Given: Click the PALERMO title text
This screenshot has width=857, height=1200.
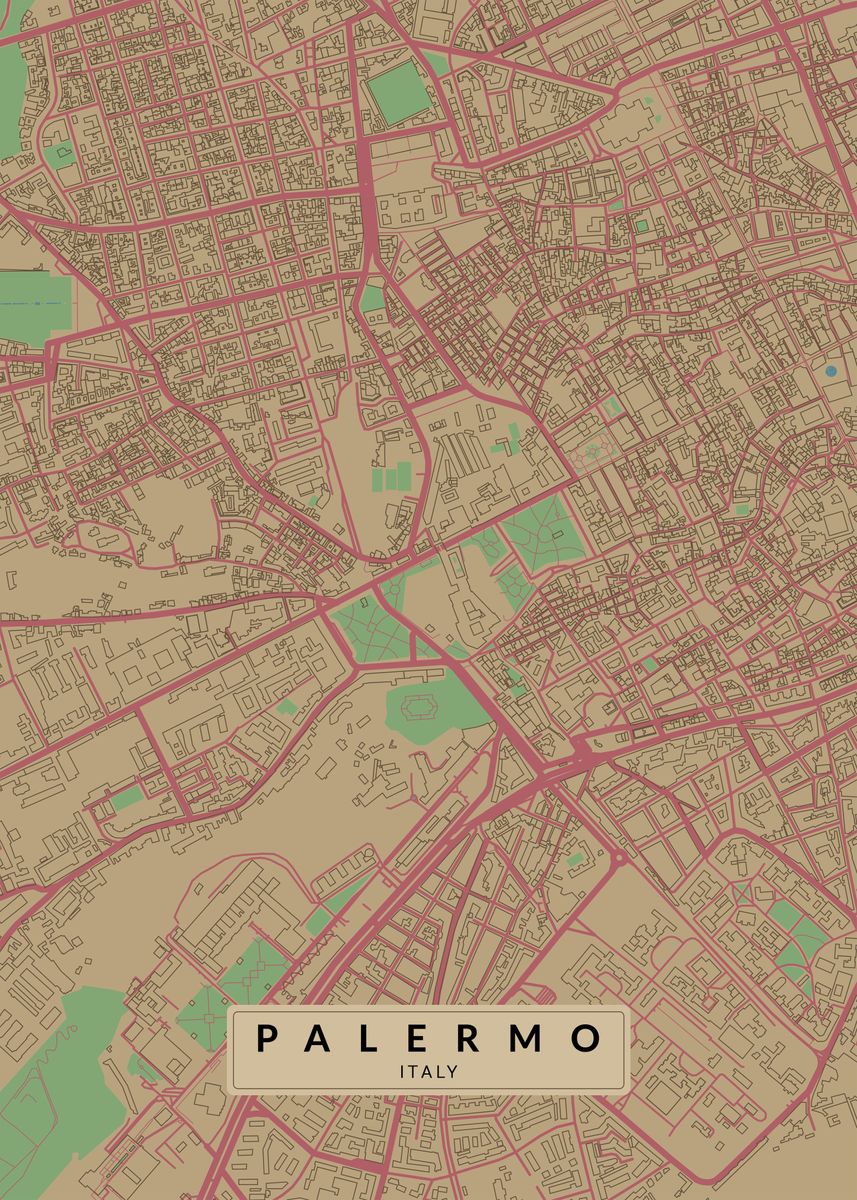Looking at the screenshot, I should pos(428,1038).
